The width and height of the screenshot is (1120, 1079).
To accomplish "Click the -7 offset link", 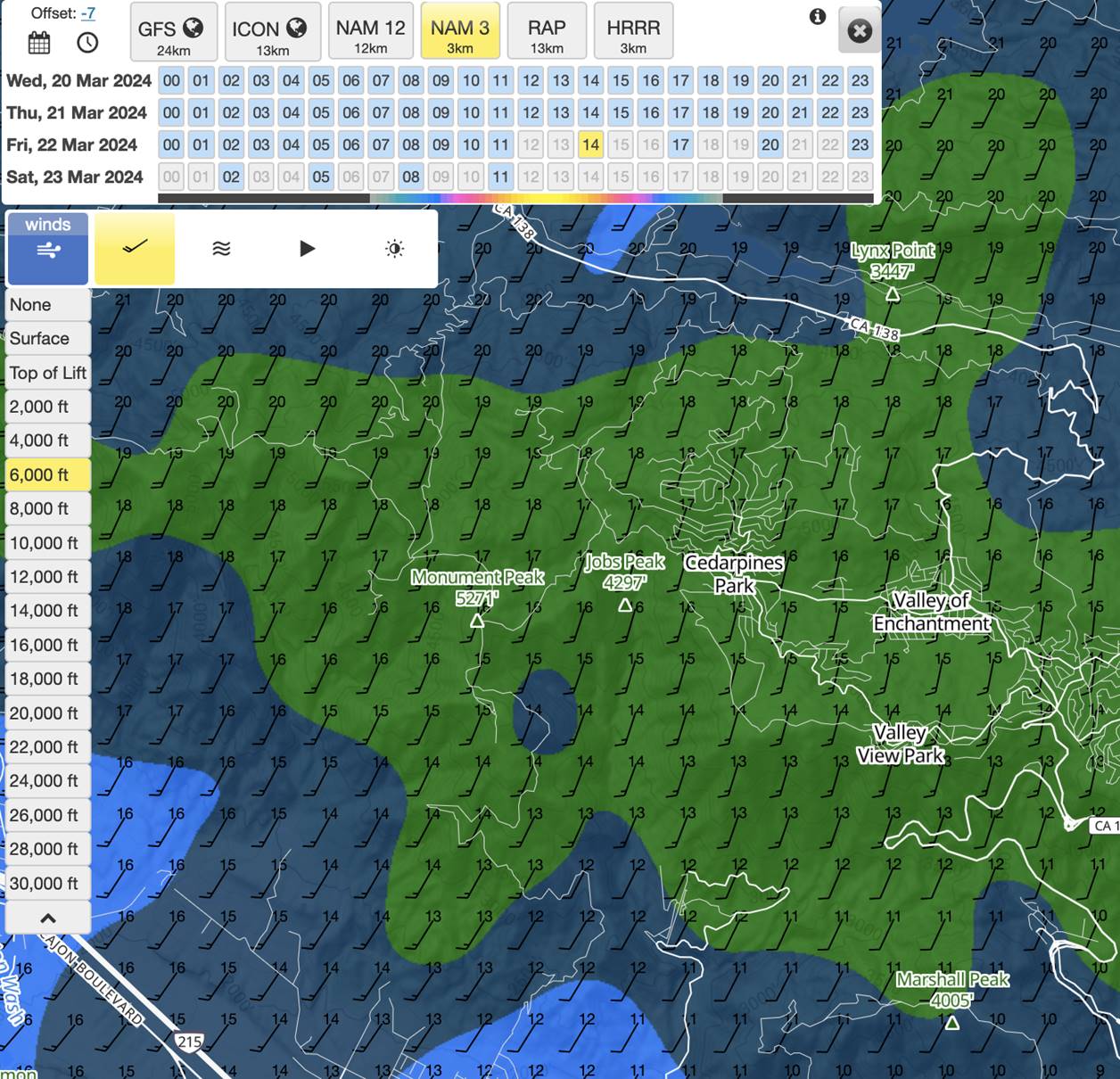I will [x=88, y=13].
